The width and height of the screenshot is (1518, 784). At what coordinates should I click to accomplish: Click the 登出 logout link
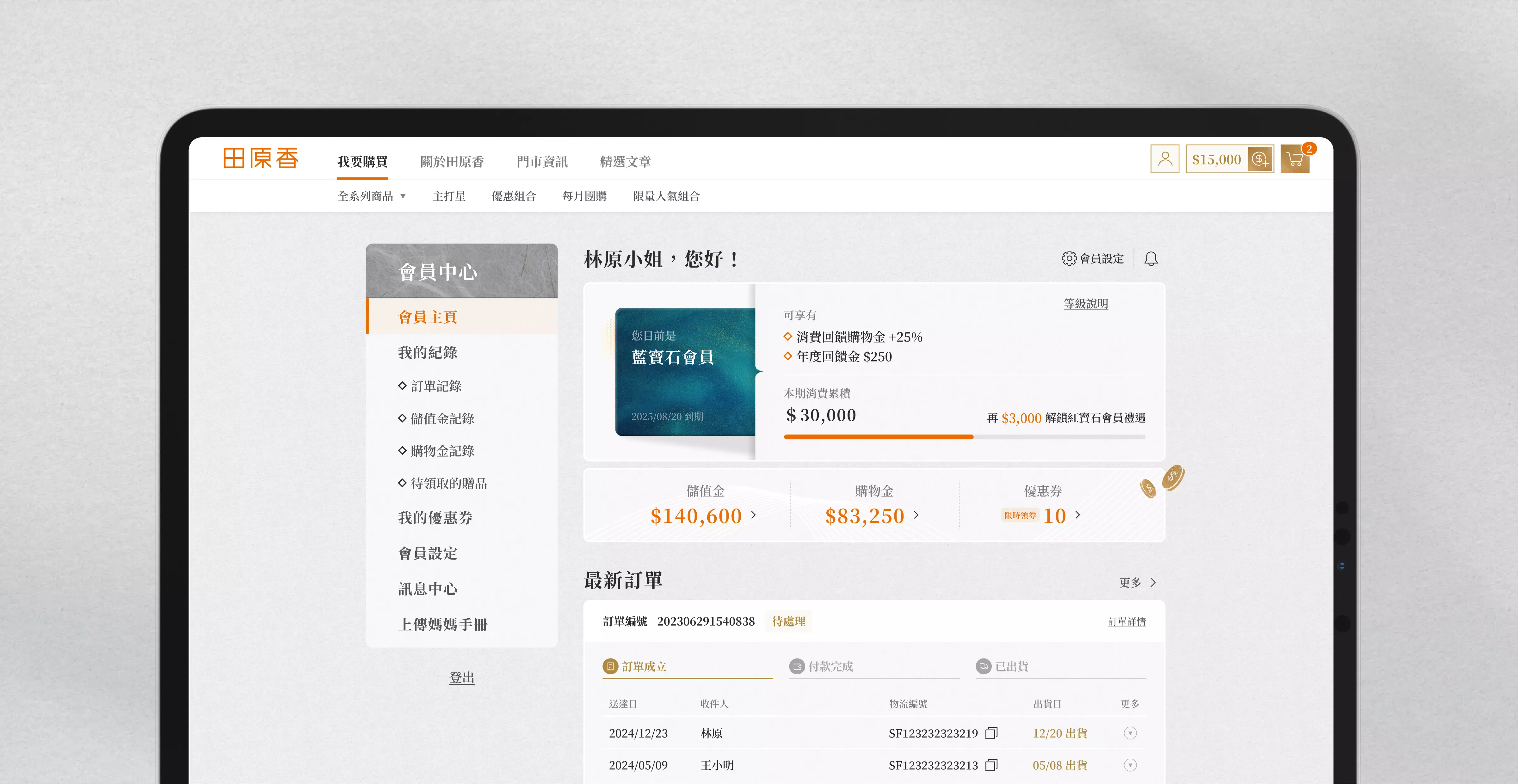point(461,678)
